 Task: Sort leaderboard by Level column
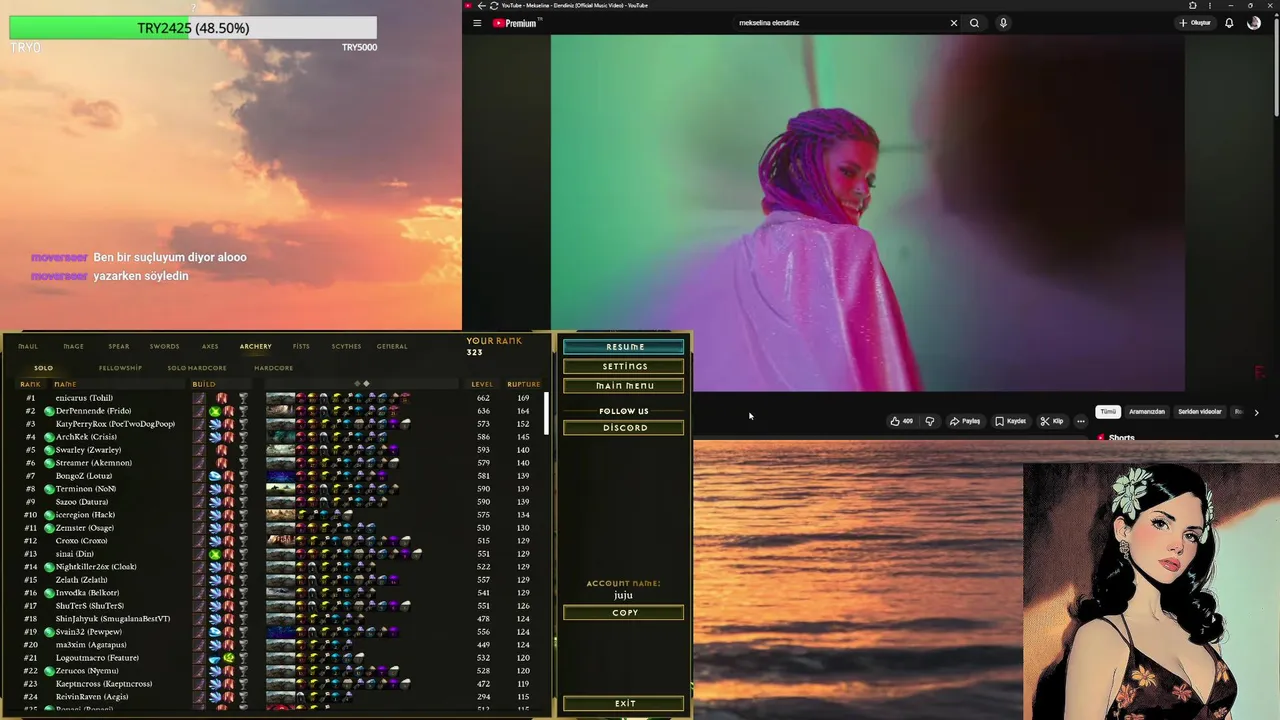tap(482, 384)
